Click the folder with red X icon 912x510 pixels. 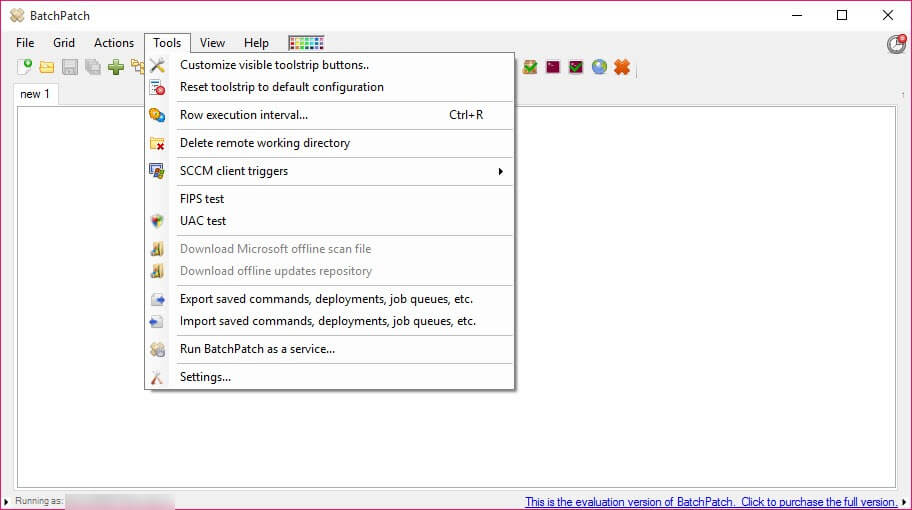(157, 143)
